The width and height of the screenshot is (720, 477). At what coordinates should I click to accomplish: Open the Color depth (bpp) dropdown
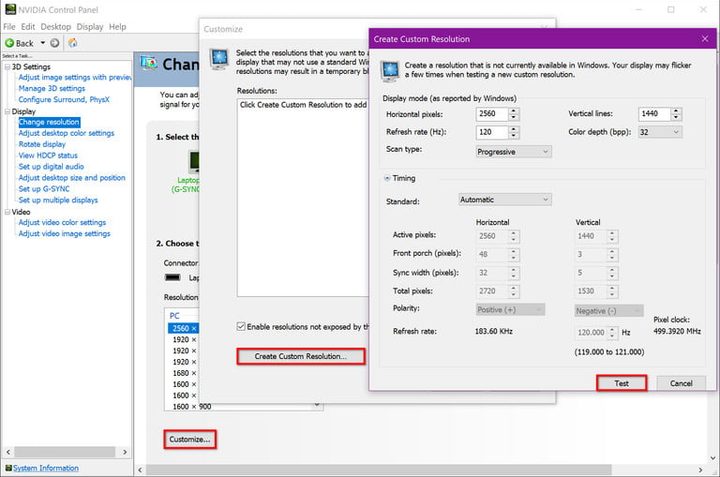[x=660, y=132]
